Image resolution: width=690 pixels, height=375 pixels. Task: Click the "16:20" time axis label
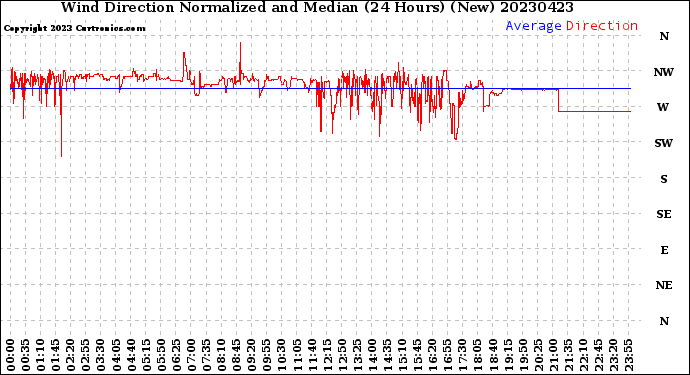tap(432, 355)
